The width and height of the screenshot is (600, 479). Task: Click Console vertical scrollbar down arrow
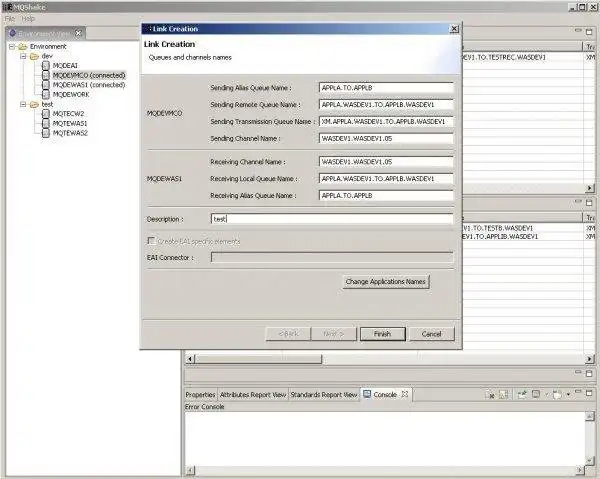click(590, 460)
